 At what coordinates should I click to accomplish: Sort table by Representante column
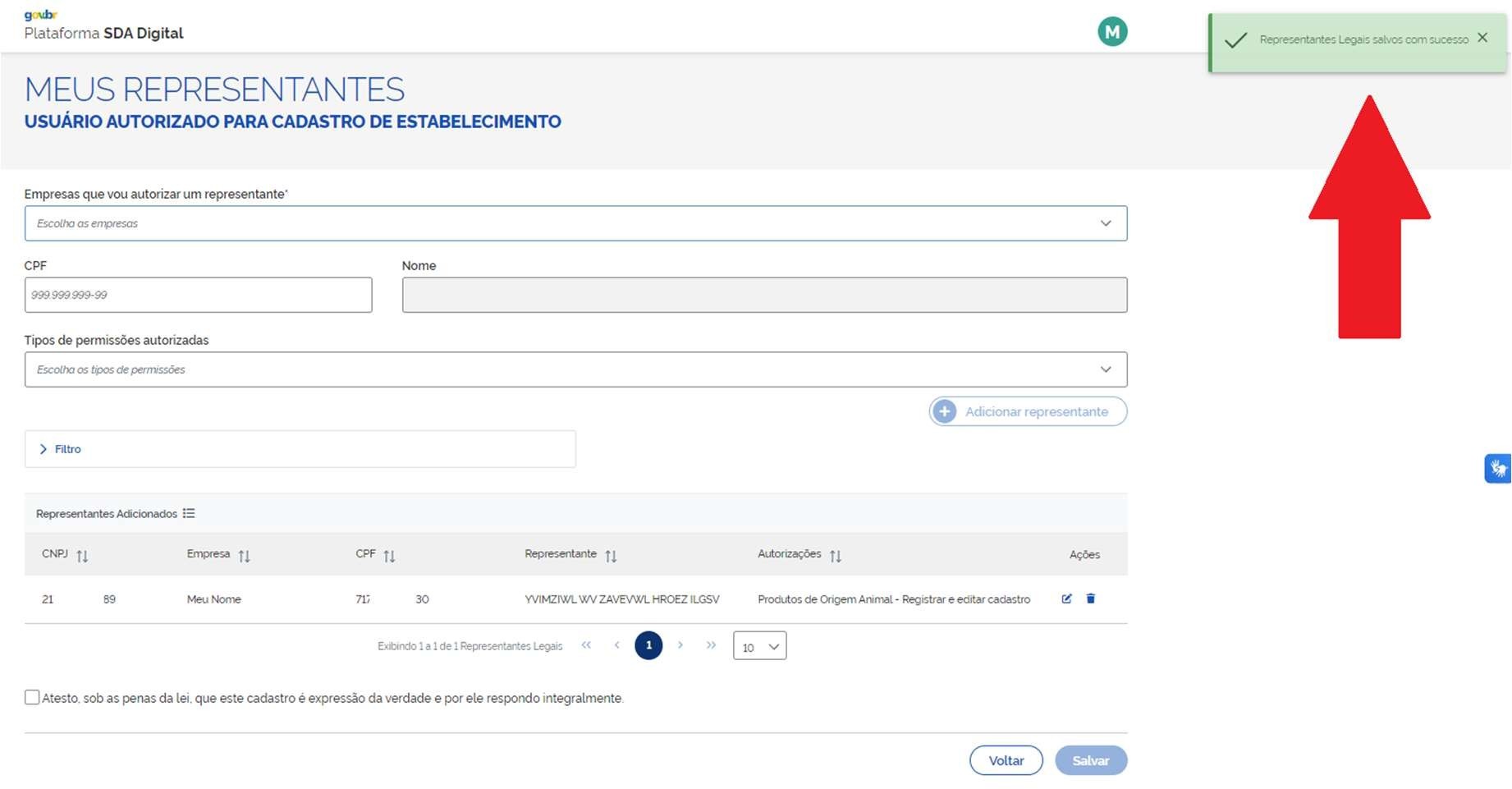coord(611,556)
